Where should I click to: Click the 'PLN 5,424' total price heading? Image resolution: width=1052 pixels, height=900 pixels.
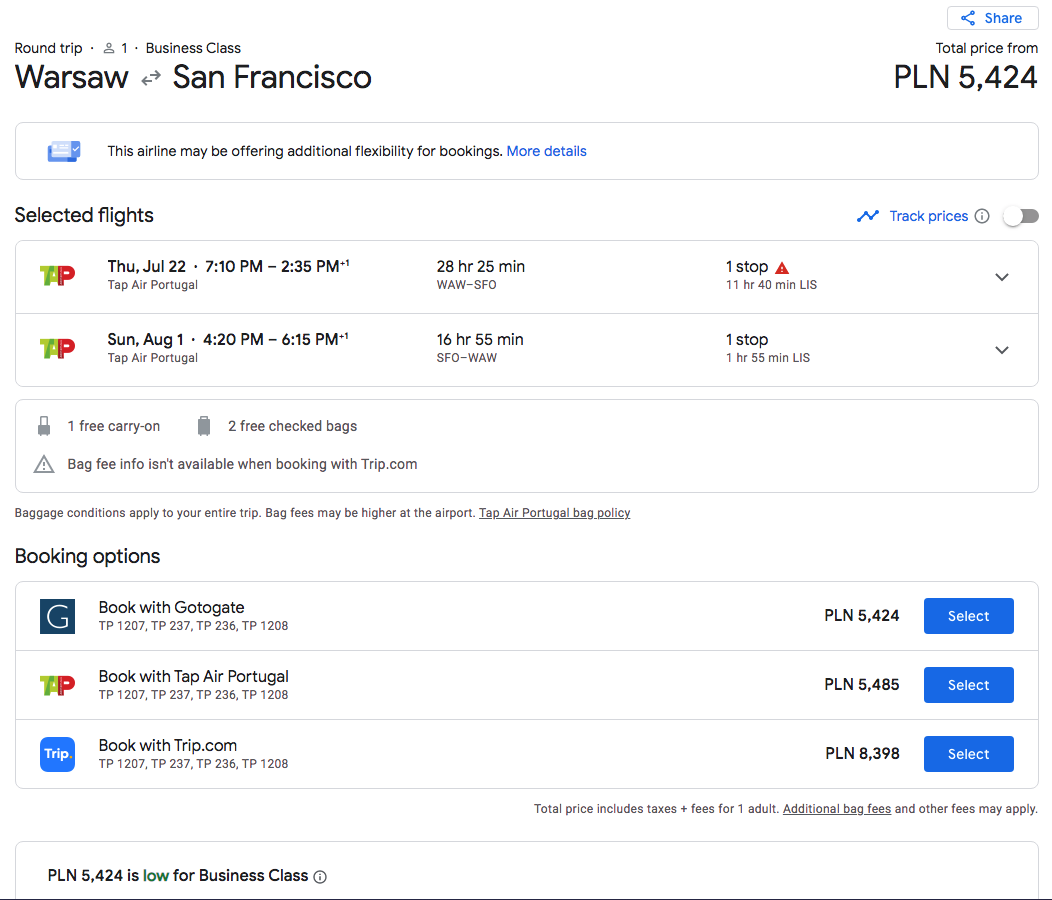965,77
